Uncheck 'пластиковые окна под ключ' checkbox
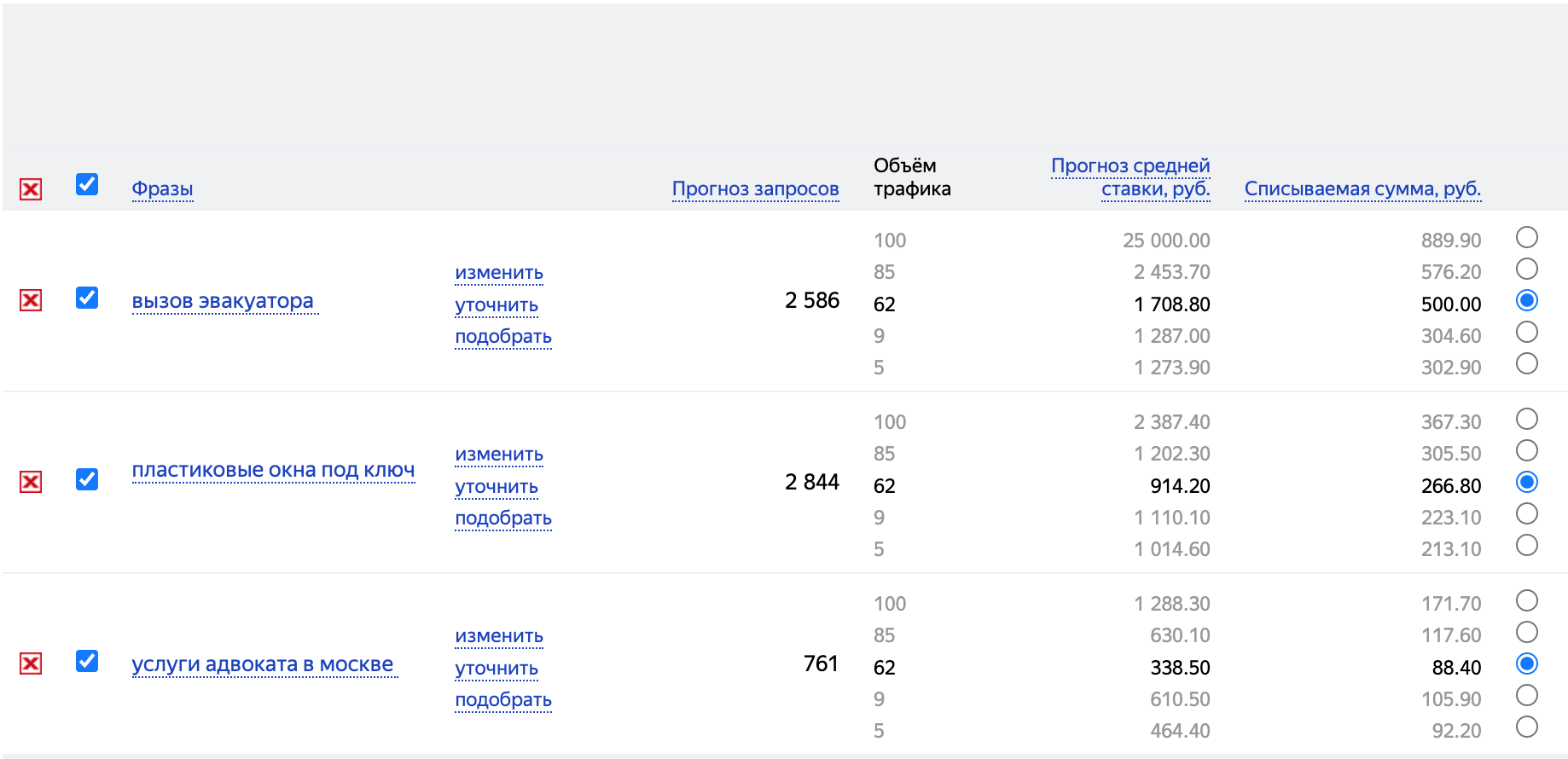Image resolution: width=1568 pixels, height=759 pixels. coord(87,479)
